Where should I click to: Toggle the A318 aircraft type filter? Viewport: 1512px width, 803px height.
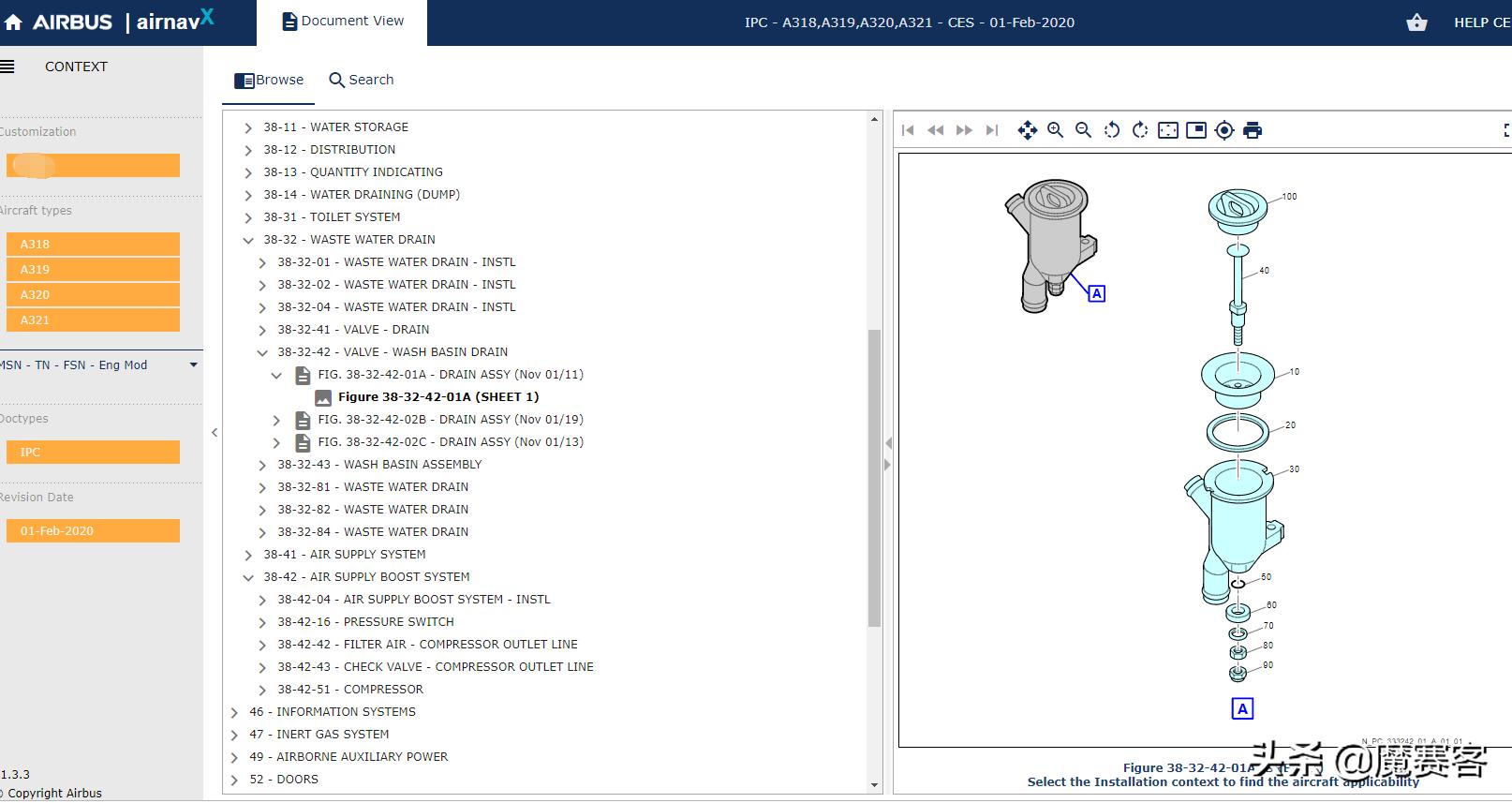tap(93, 244)
